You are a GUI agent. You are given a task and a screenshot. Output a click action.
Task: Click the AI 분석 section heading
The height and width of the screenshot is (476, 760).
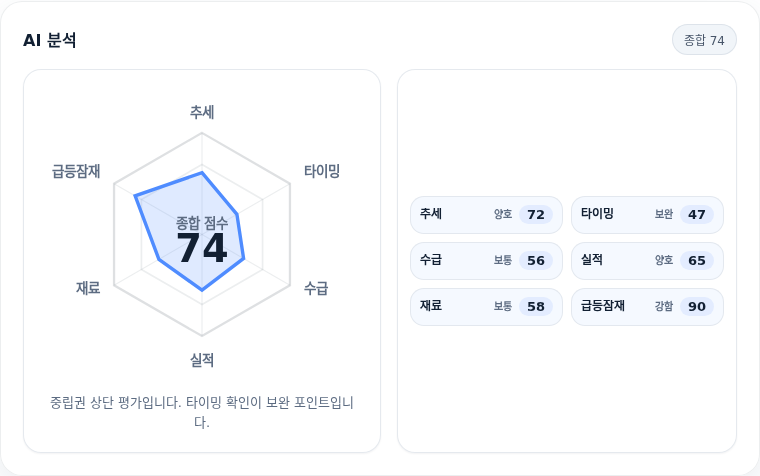pos(49,40)
